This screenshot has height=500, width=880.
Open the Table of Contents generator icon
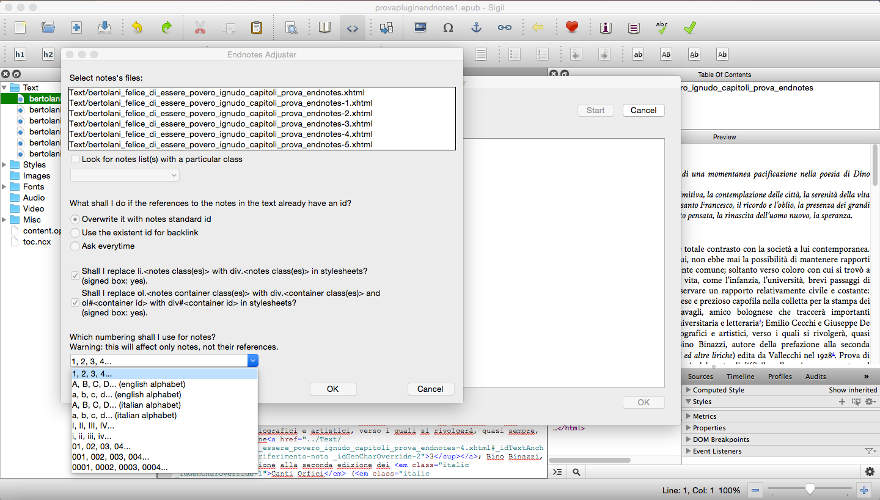(x=634, y=27)
